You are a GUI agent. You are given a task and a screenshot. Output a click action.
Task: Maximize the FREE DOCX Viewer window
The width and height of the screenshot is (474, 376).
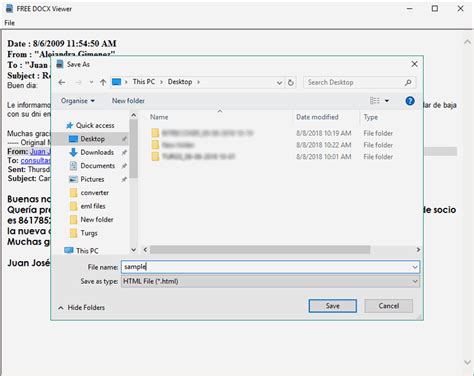435,9
